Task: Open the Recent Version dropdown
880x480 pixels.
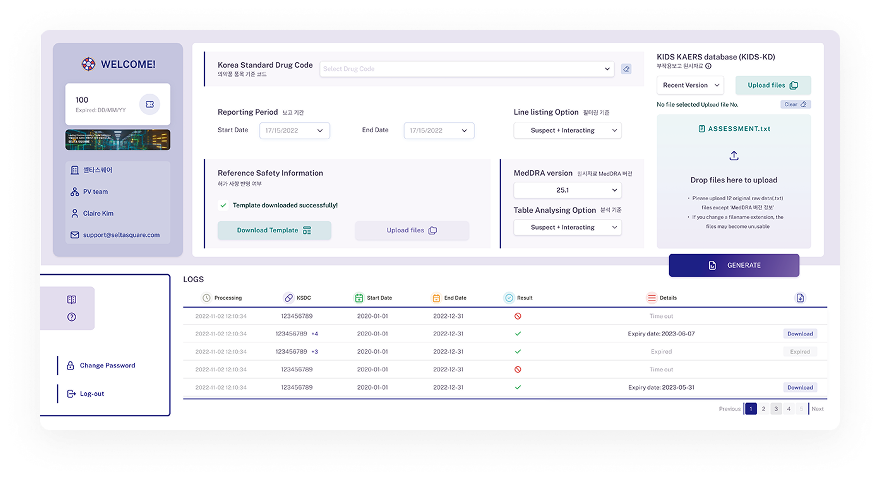Action: click(x=690, y=86)
